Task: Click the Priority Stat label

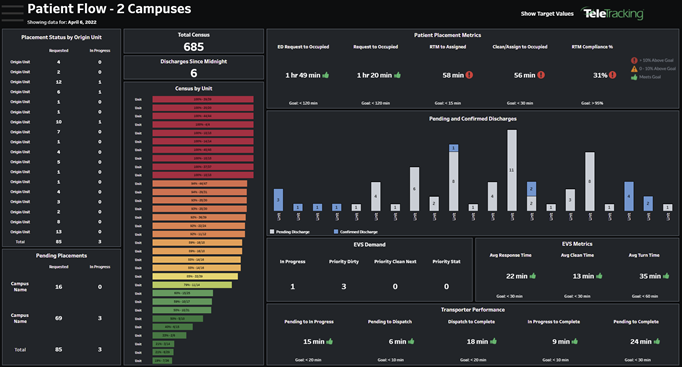Action: pyautogui.click(x=446, y=262)
